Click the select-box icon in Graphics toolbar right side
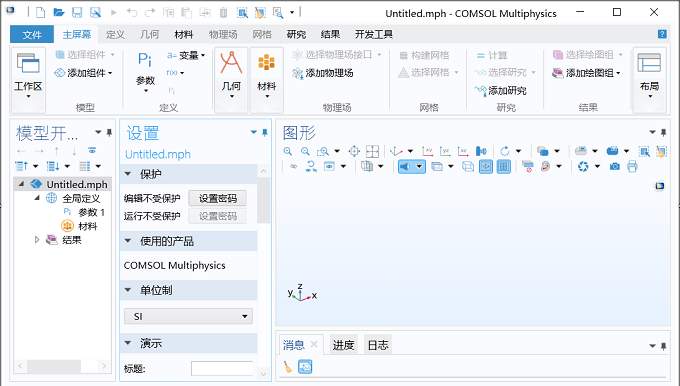This screenshot has width=680, height=386. pyautogui.click(x=644, y=151)
